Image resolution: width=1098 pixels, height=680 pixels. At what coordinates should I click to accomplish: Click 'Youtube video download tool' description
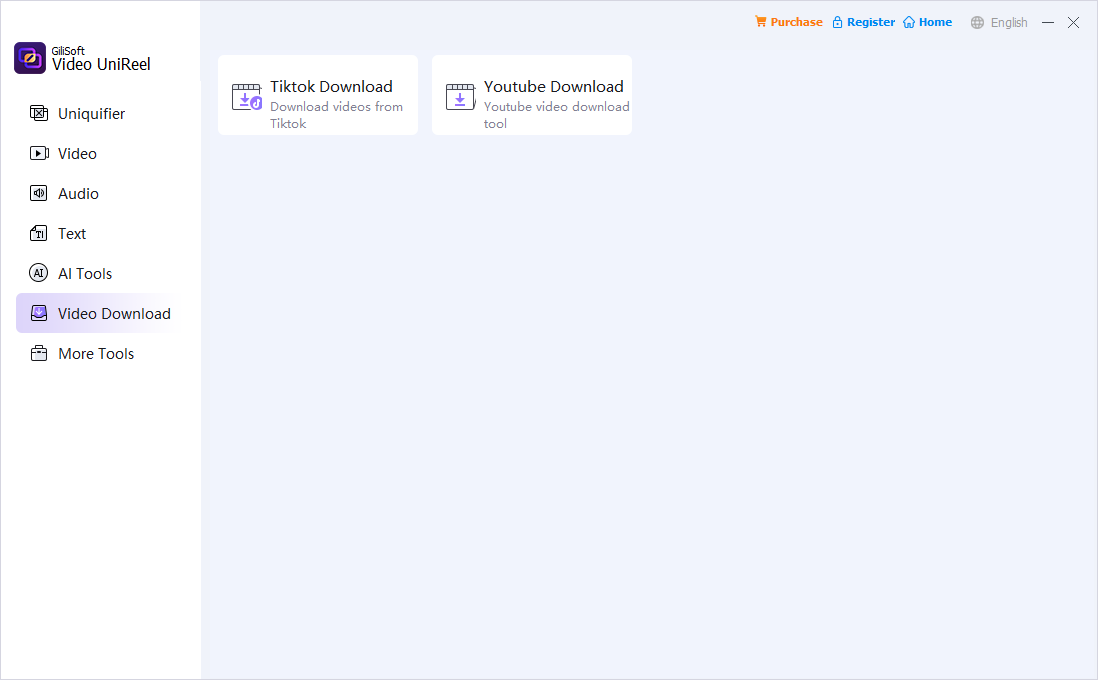click(x=556, y=115)
